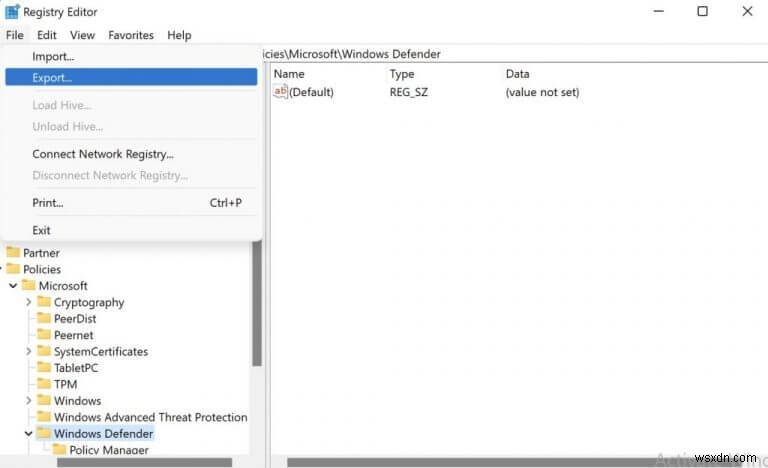Screen dimensions: 768x468
Task: Select the TabletPC key label
Action: click(x=76, y=368)
